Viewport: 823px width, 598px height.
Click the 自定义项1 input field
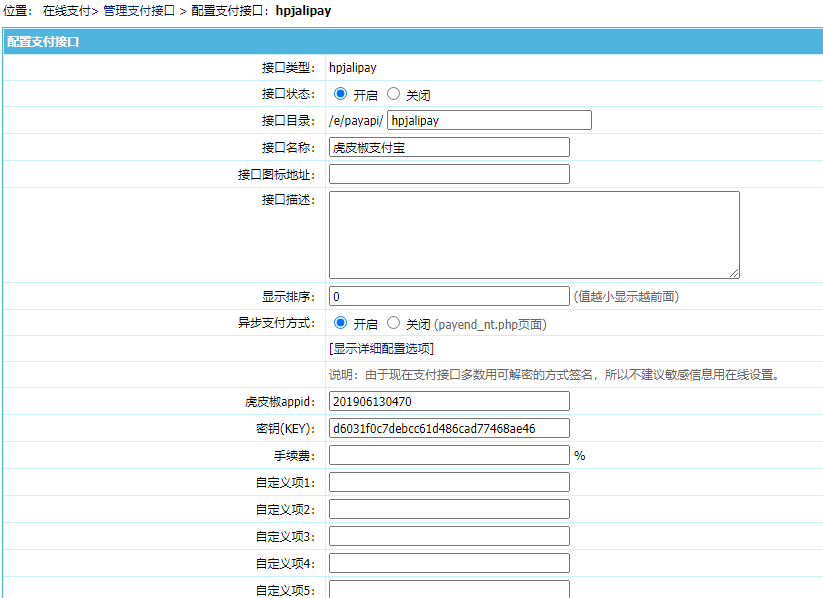tap(448, 481)
